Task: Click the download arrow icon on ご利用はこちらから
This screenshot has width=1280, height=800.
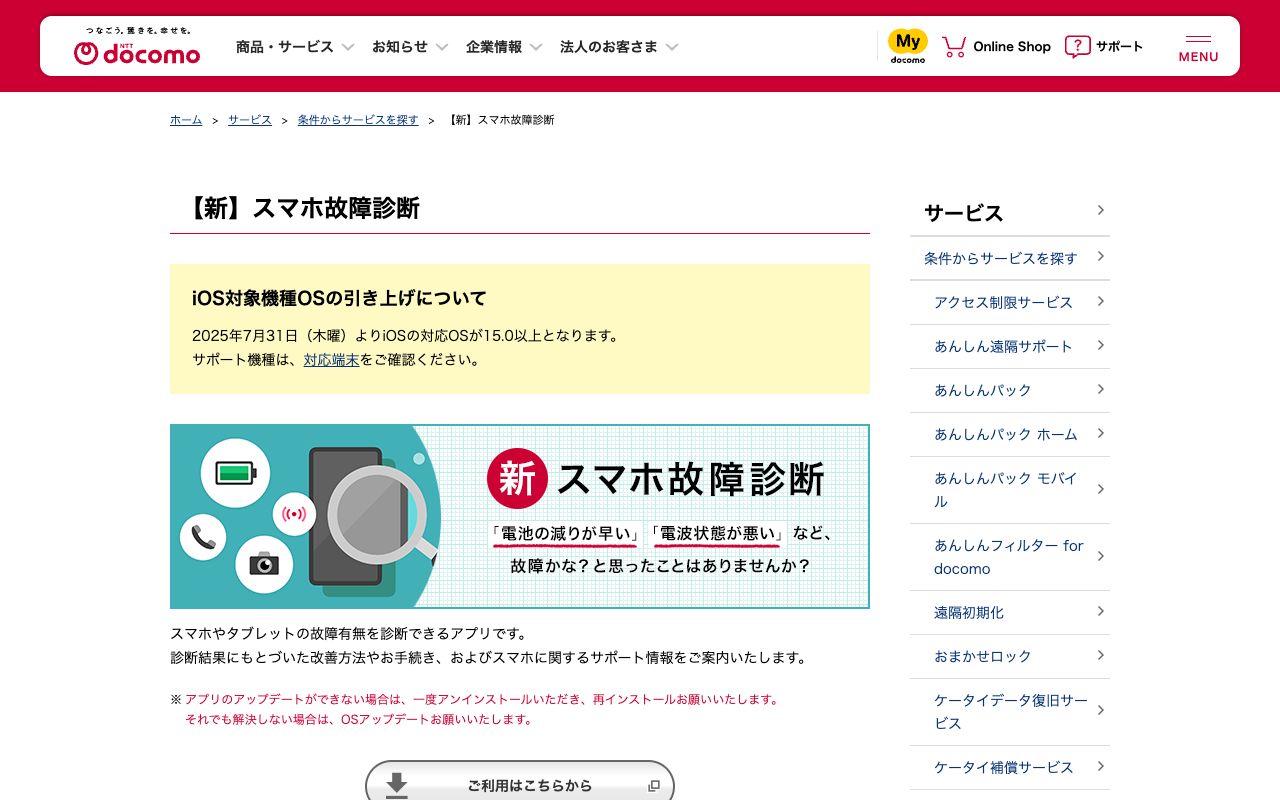Action: [x=397, y=785]
